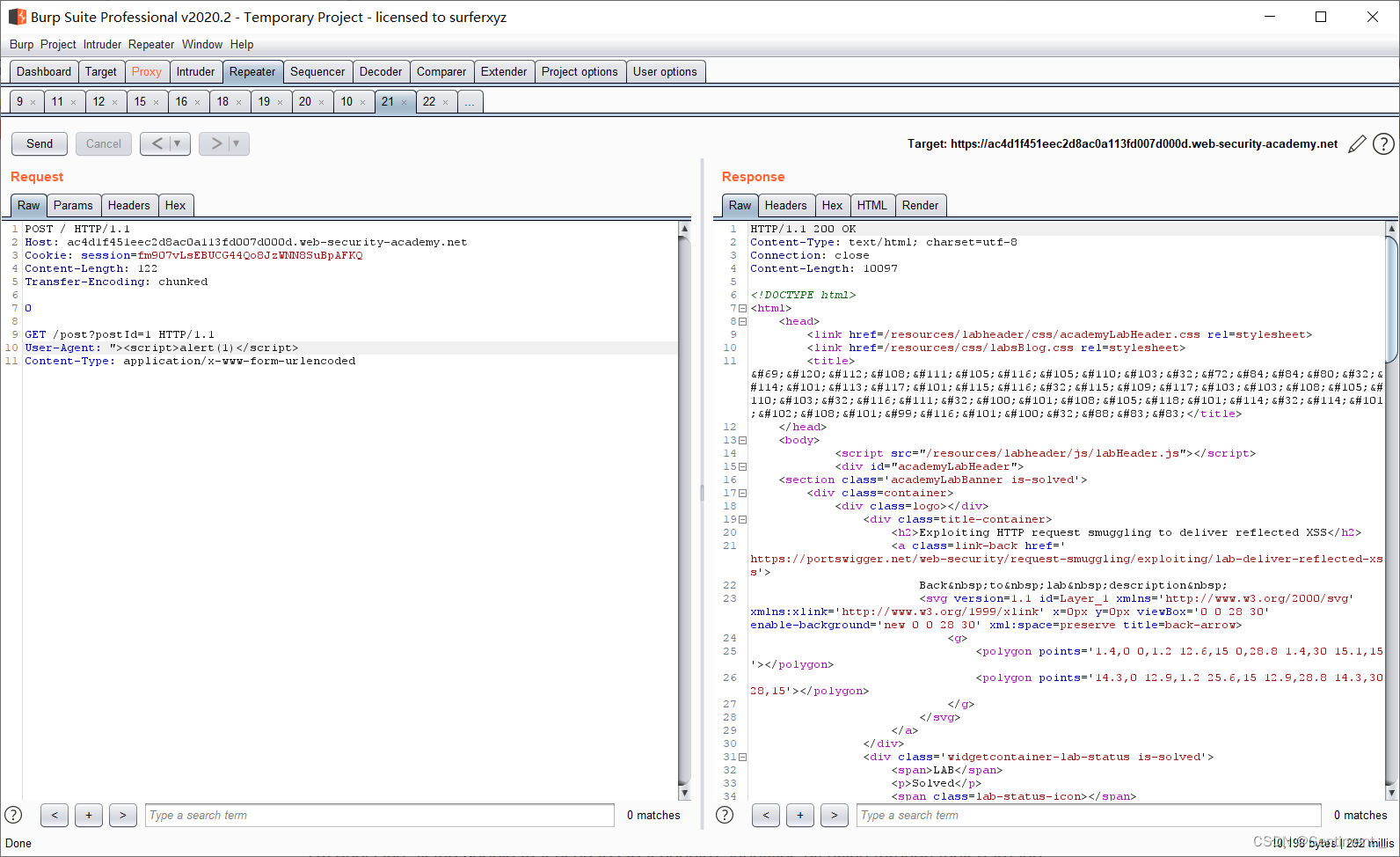1400x857 pixels.
Task: Close Repeater tab 22
Action: tap(446, 102)
